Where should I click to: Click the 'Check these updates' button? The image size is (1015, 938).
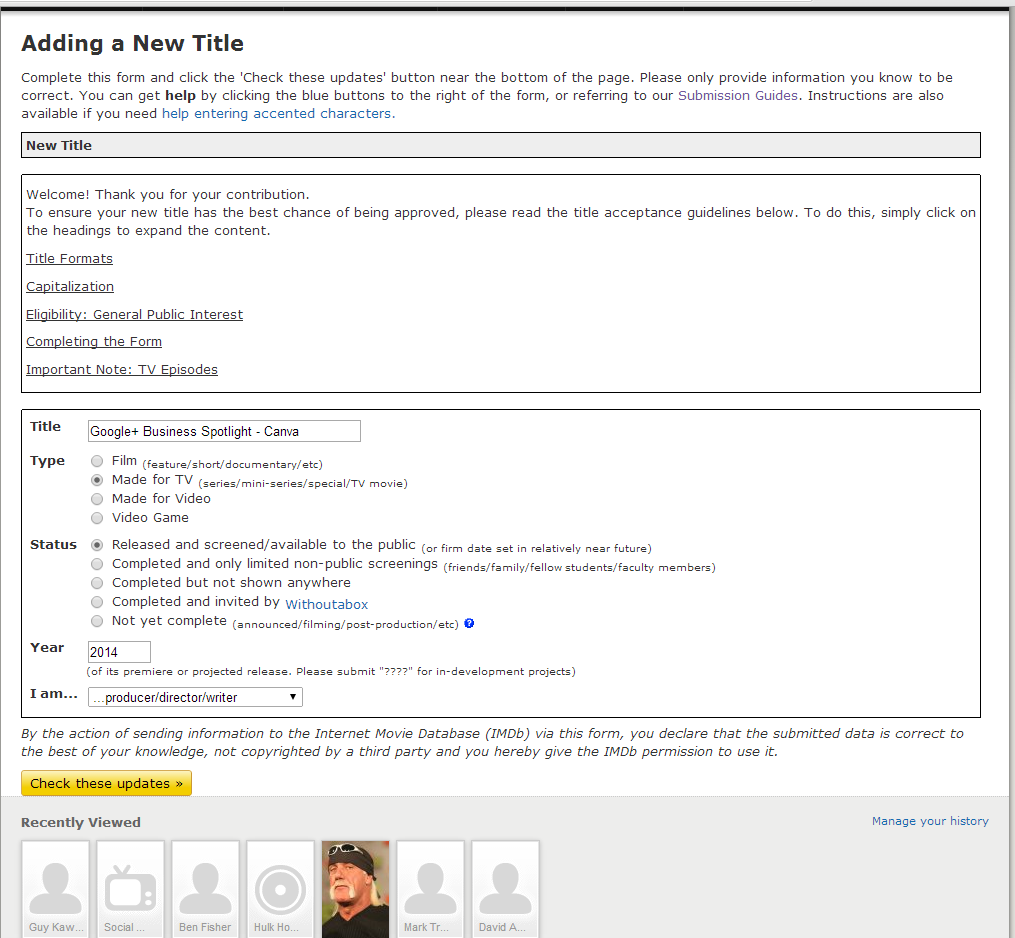[106, 784]
